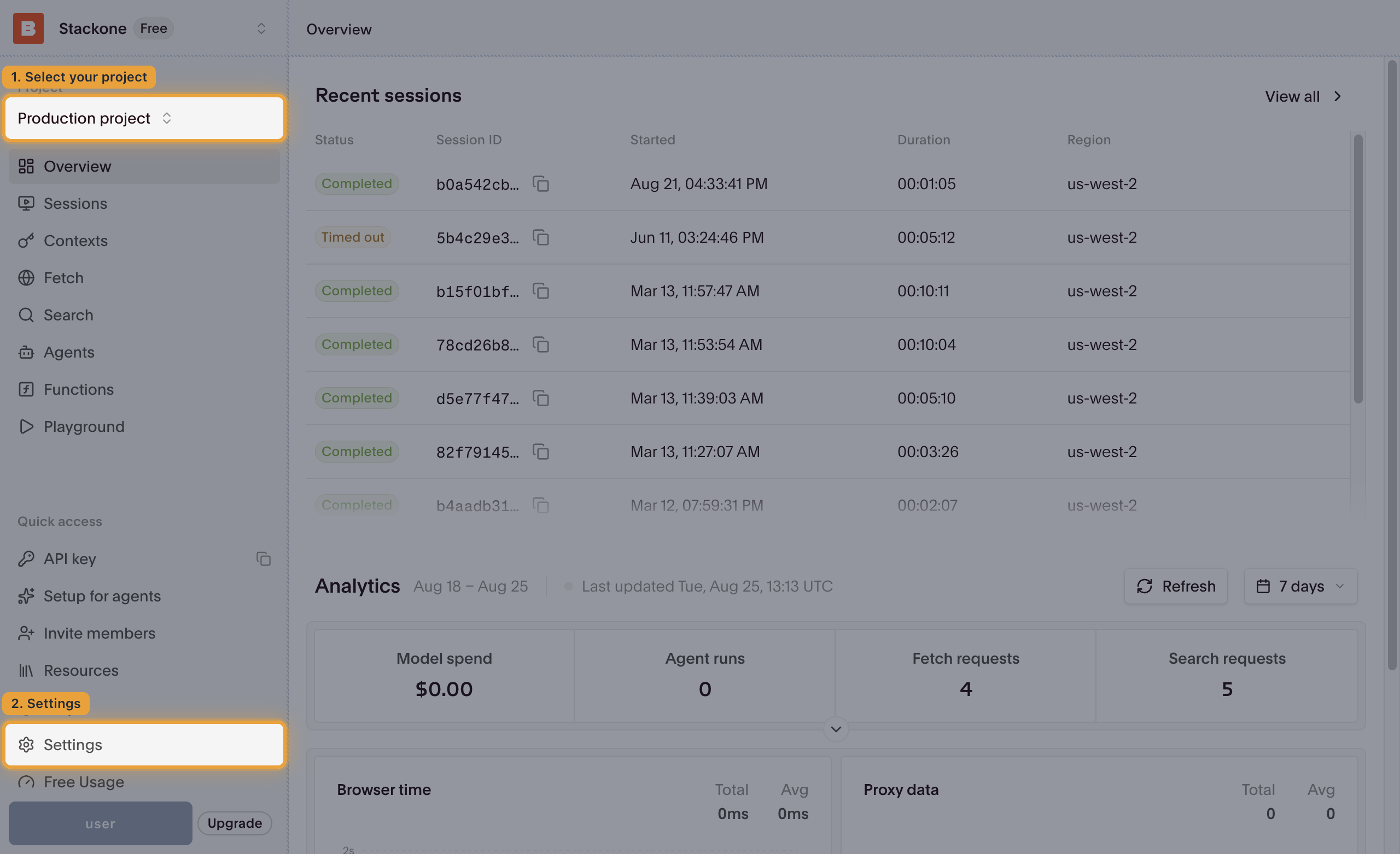This screenshot has width=1400, height=854.
Task: Click the Sessions monitor icon
Action: pyautogui.click(x=26, y=203)
